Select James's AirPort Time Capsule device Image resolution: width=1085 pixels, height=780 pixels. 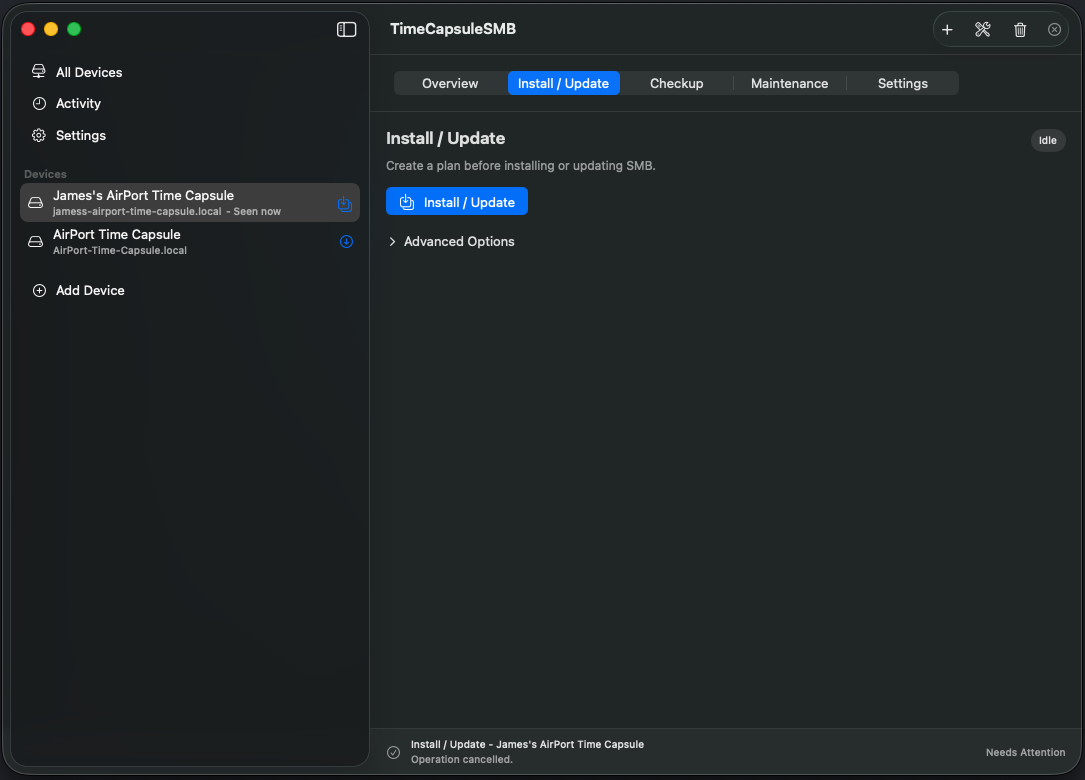[x=190, y=203]
